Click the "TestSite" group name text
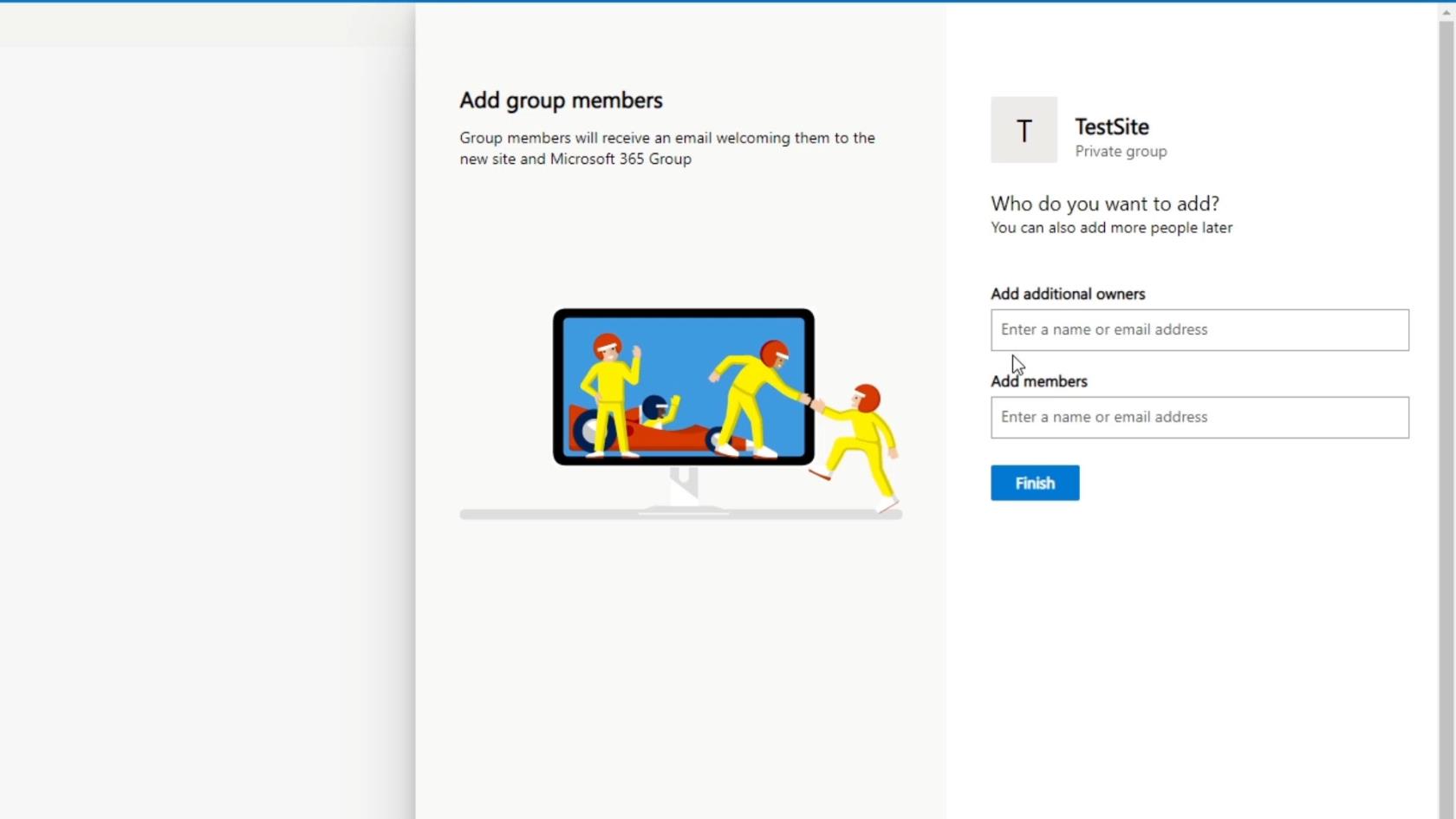Image resolution: width=1456 pixels, height=819 pixels. [1112, 127]
